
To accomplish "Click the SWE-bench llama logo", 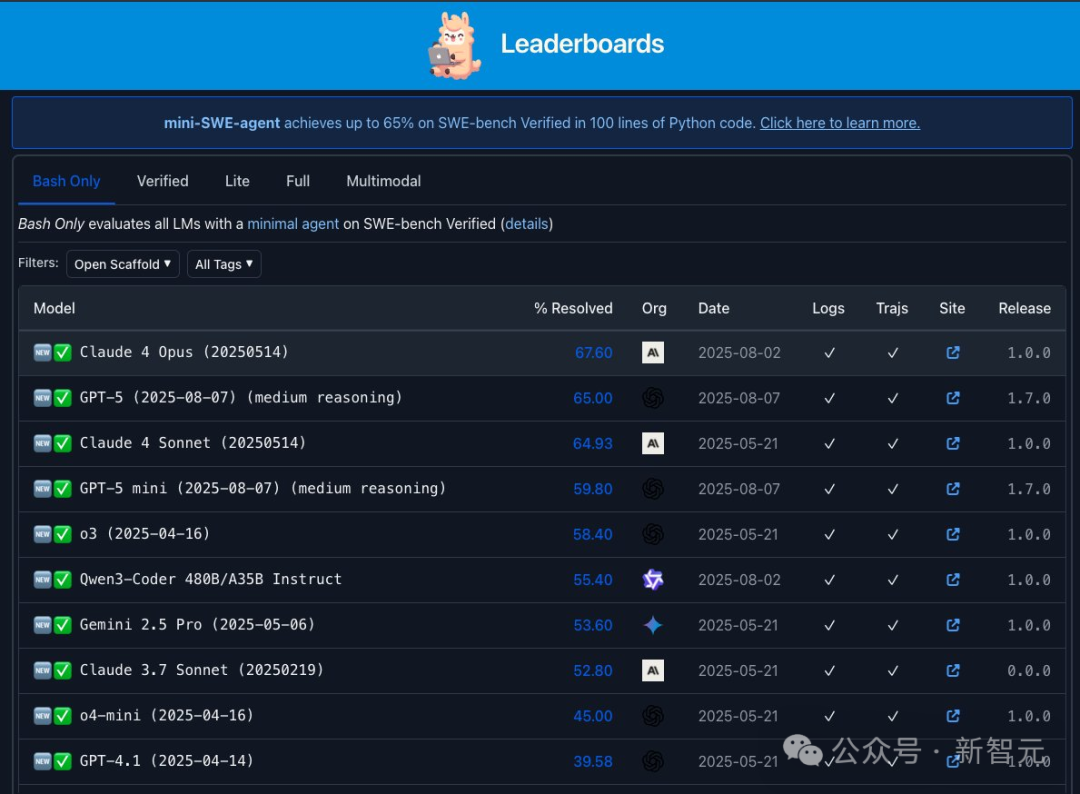I will (454, 45).
